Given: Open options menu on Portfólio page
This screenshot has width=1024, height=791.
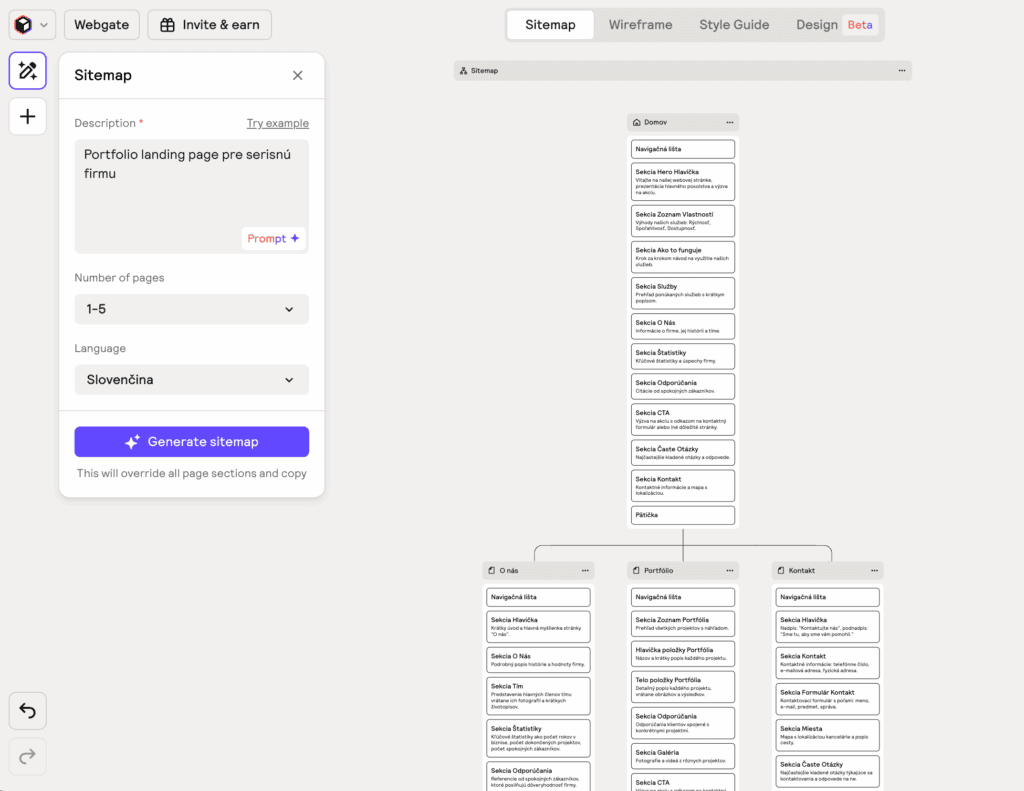Looking at the screenshot, I should tap(729, 570).
